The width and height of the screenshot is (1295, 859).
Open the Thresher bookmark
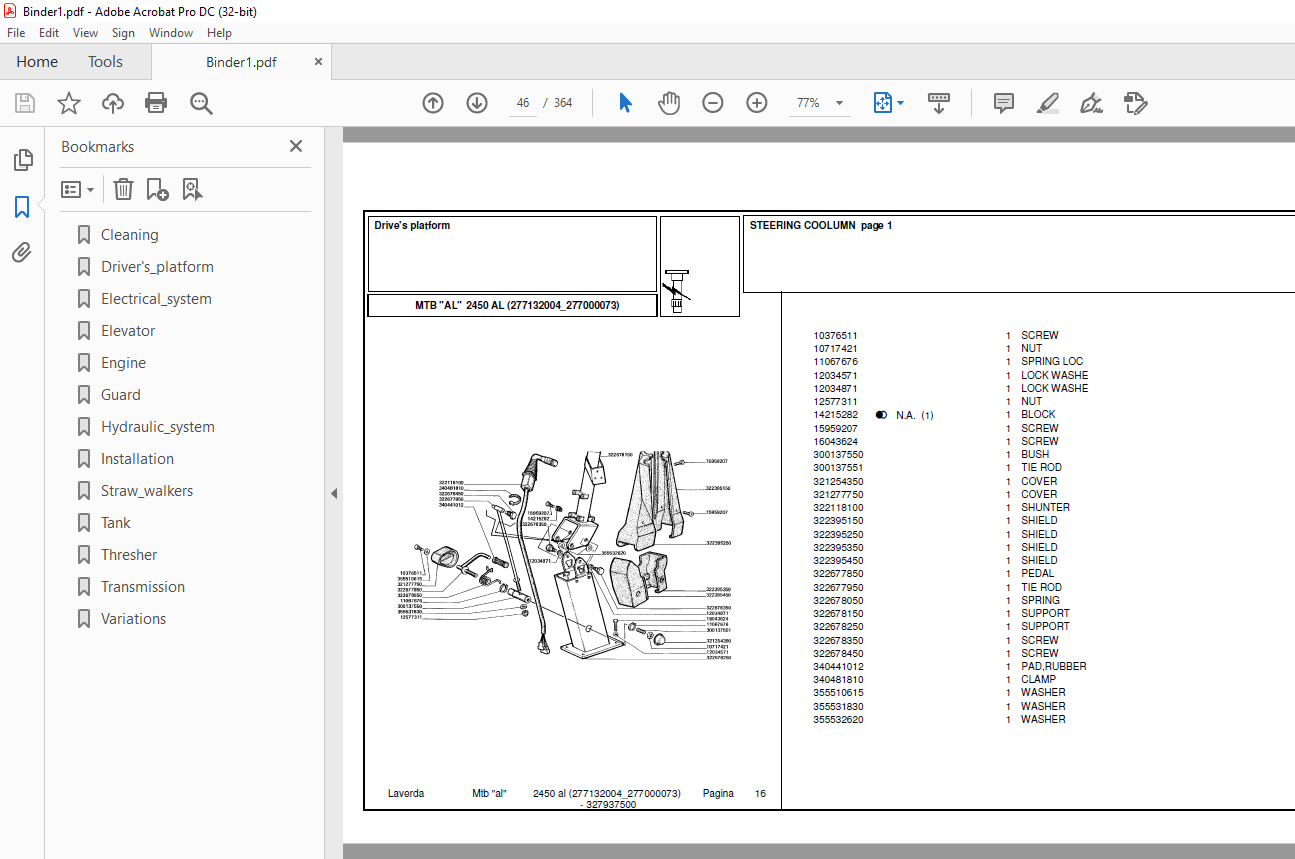tap(129, 555)
